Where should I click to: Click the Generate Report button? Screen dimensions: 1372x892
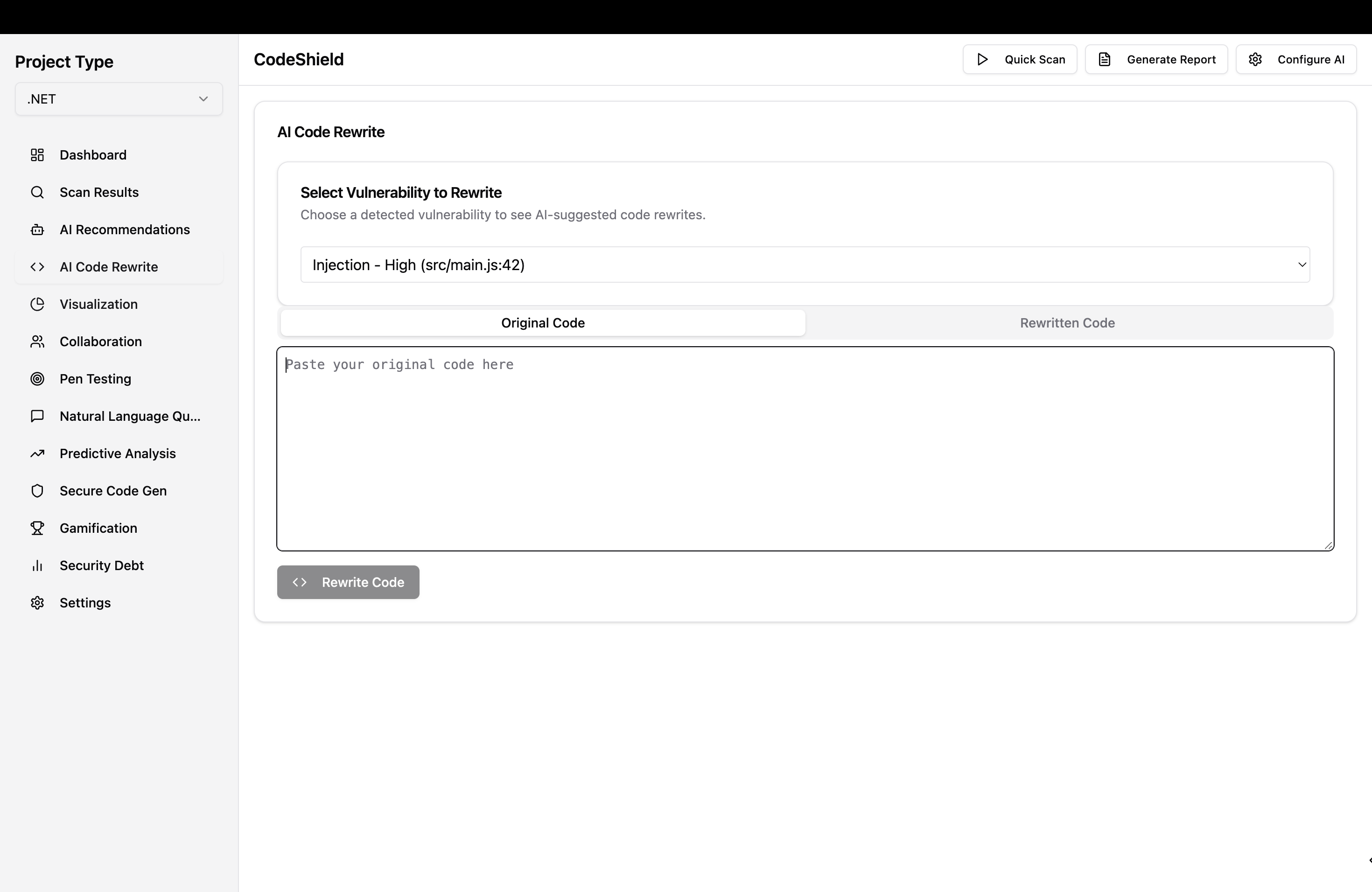(x=1156, y=59)
